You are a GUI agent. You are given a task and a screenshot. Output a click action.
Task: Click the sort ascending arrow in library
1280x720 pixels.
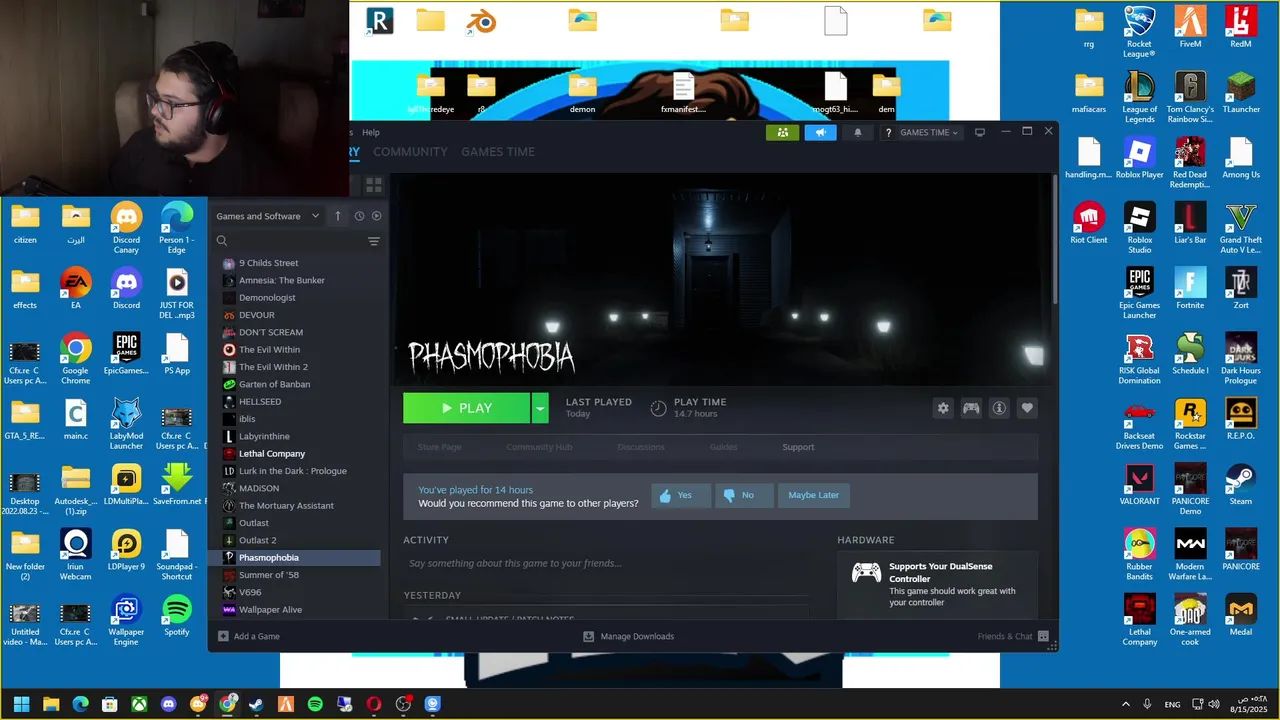[338, 216]
